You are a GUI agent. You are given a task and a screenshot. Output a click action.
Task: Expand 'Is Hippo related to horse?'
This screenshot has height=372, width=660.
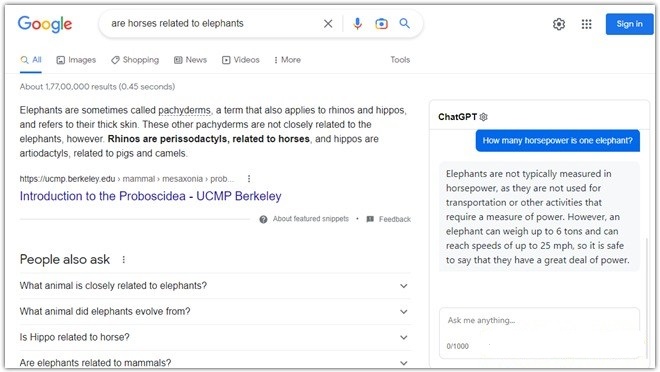[x=215, y=337]
